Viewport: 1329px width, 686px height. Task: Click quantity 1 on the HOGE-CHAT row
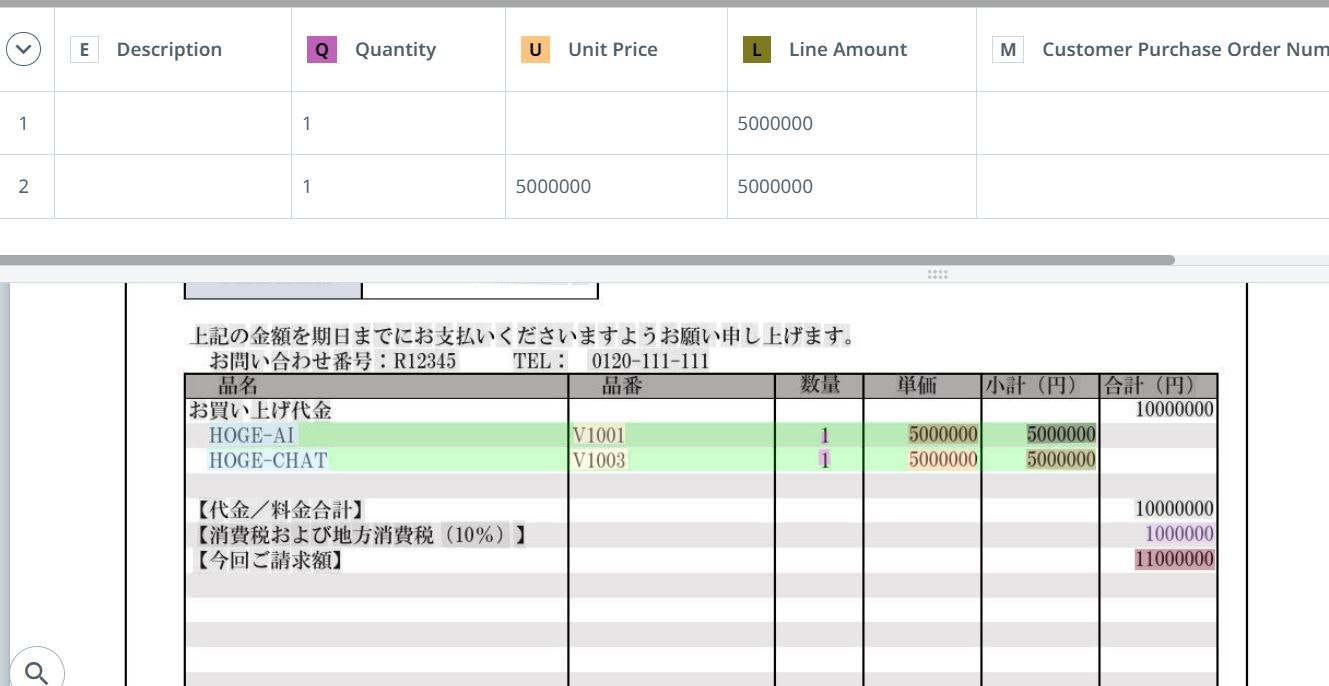point(825,460)
